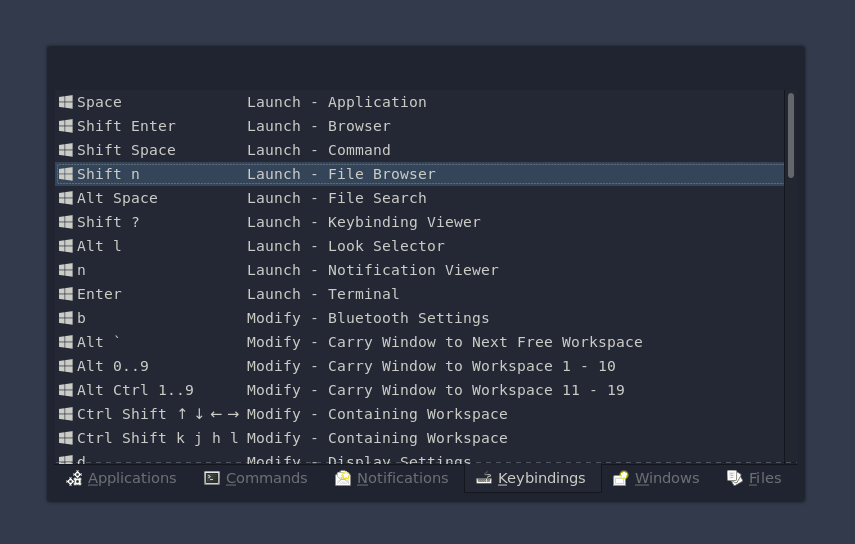Click the Notifications tab icon
The width and height of the screenshot is (855, 544).
pos(343,478)
